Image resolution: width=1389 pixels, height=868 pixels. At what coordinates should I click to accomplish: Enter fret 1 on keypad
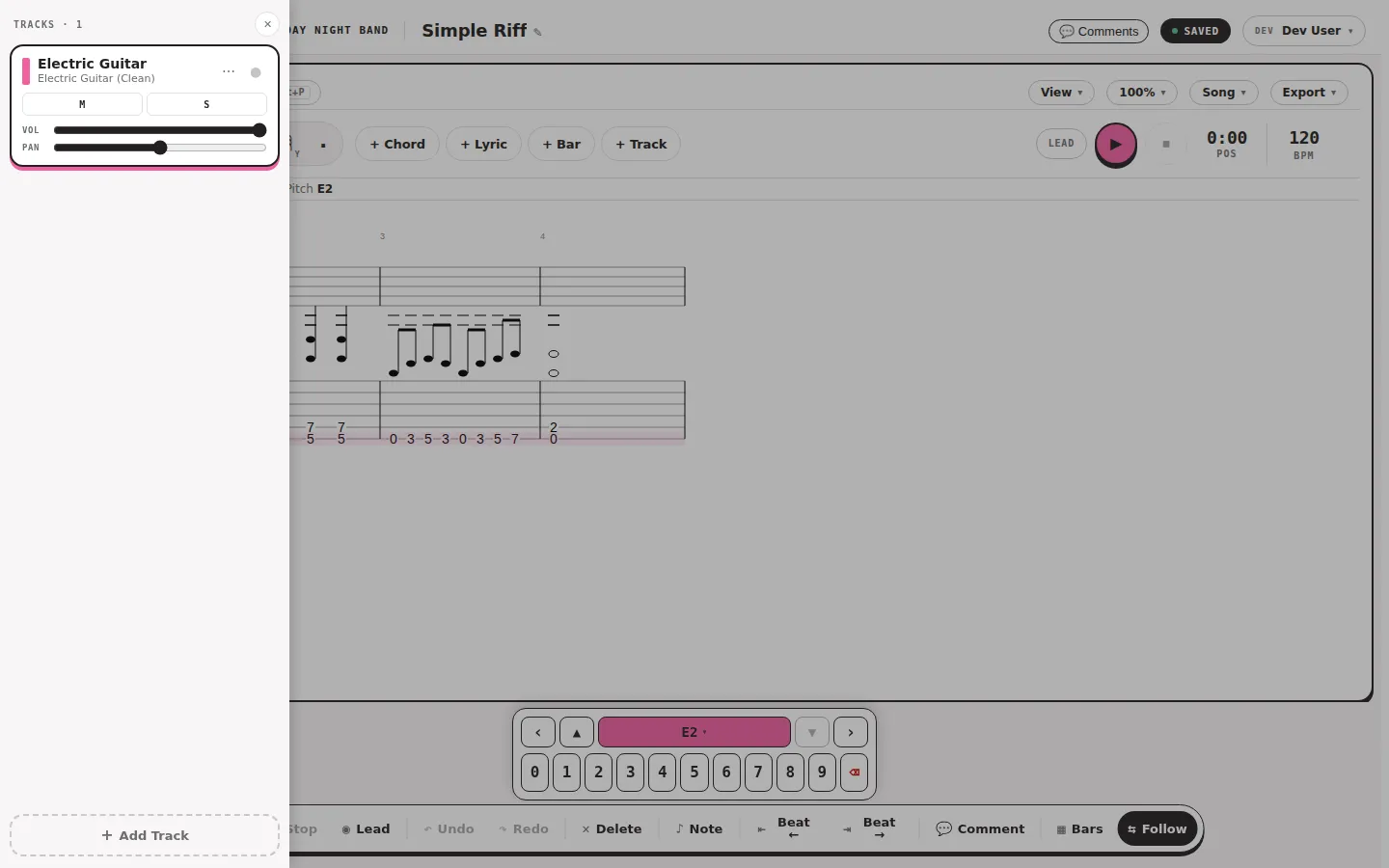[566, 773]
